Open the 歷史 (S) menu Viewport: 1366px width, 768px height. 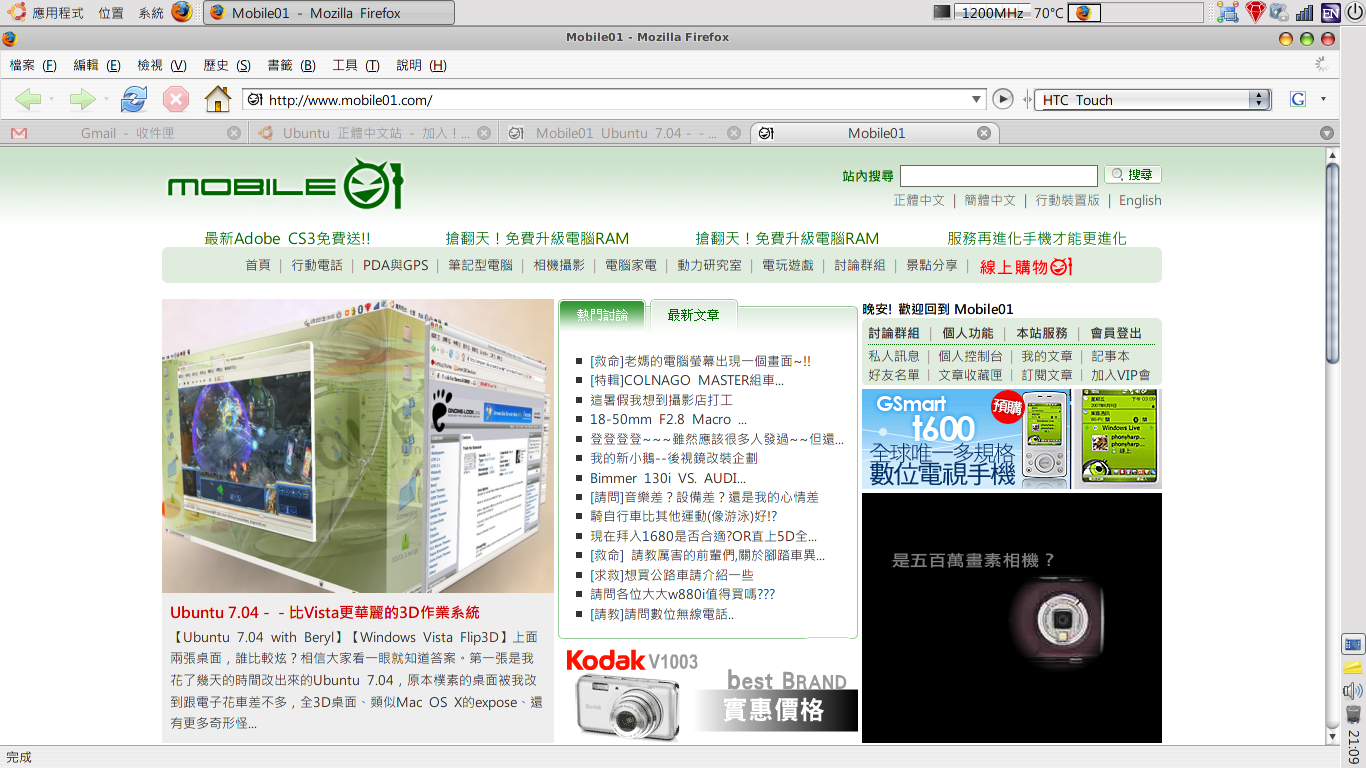point(227,65)
